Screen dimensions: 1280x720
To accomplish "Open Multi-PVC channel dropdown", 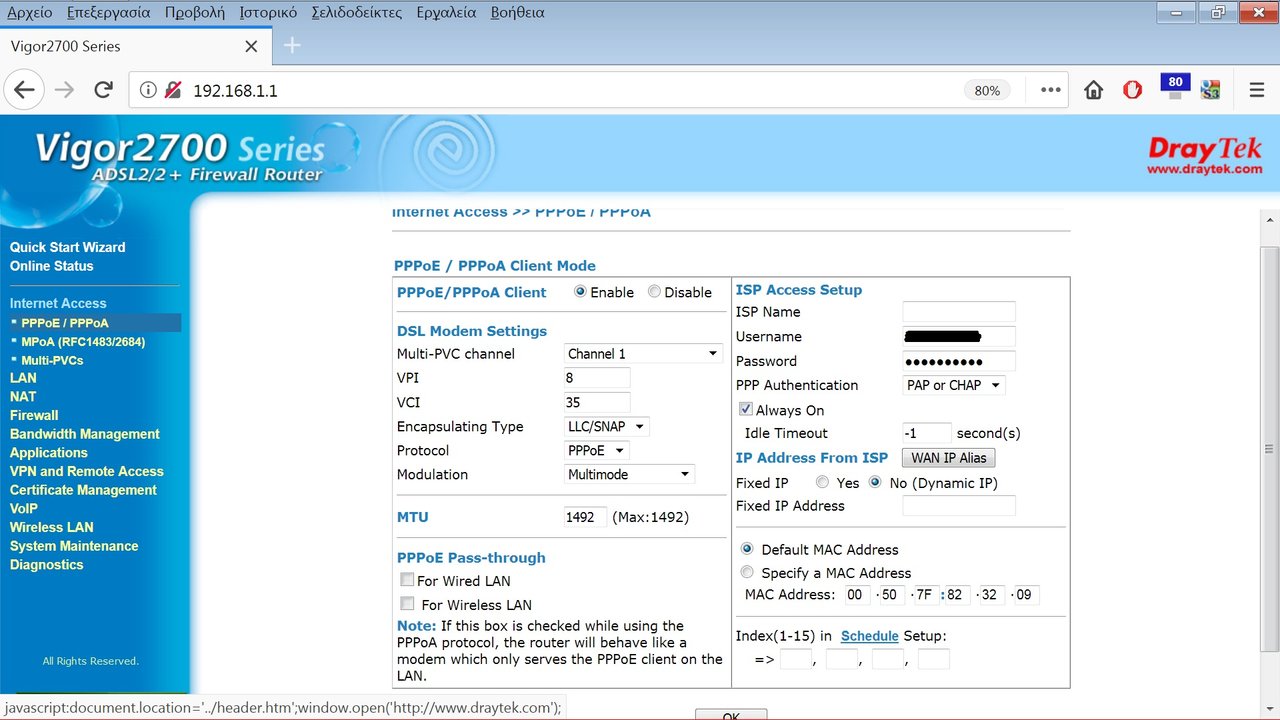I will pyautogui.click(x=643, y=353).
